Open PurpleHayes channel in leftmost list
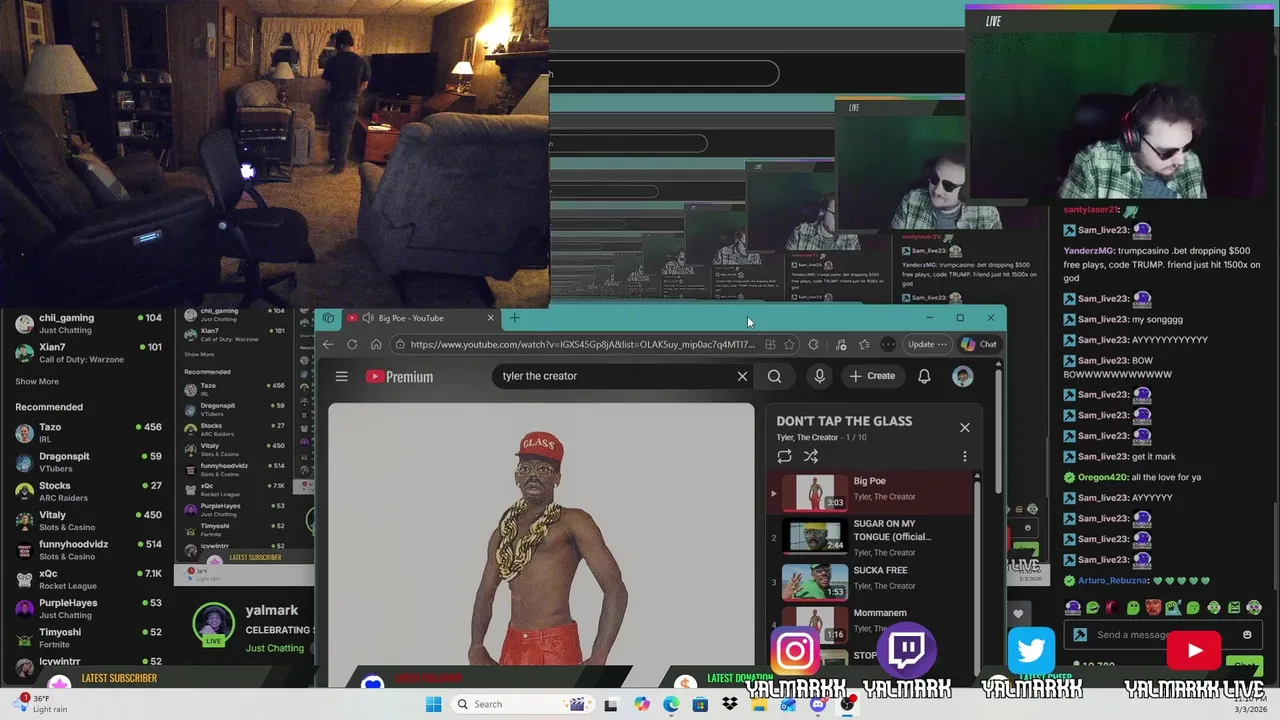1280x720 pixels. [x=88, y=608]
